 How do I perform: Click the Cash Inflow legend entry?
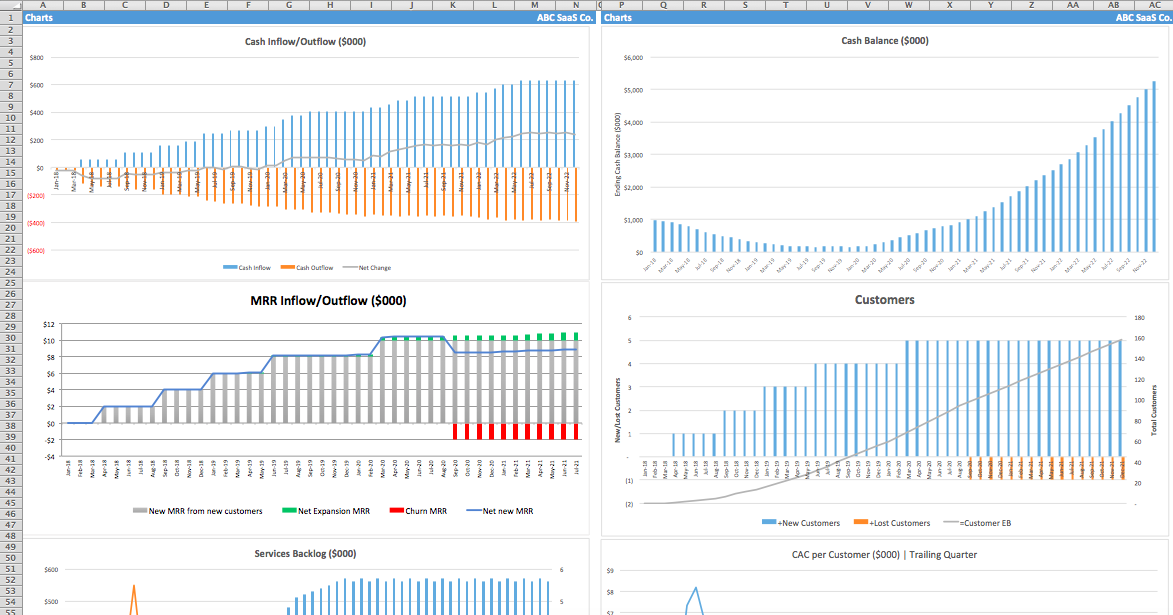coord(247,267)
